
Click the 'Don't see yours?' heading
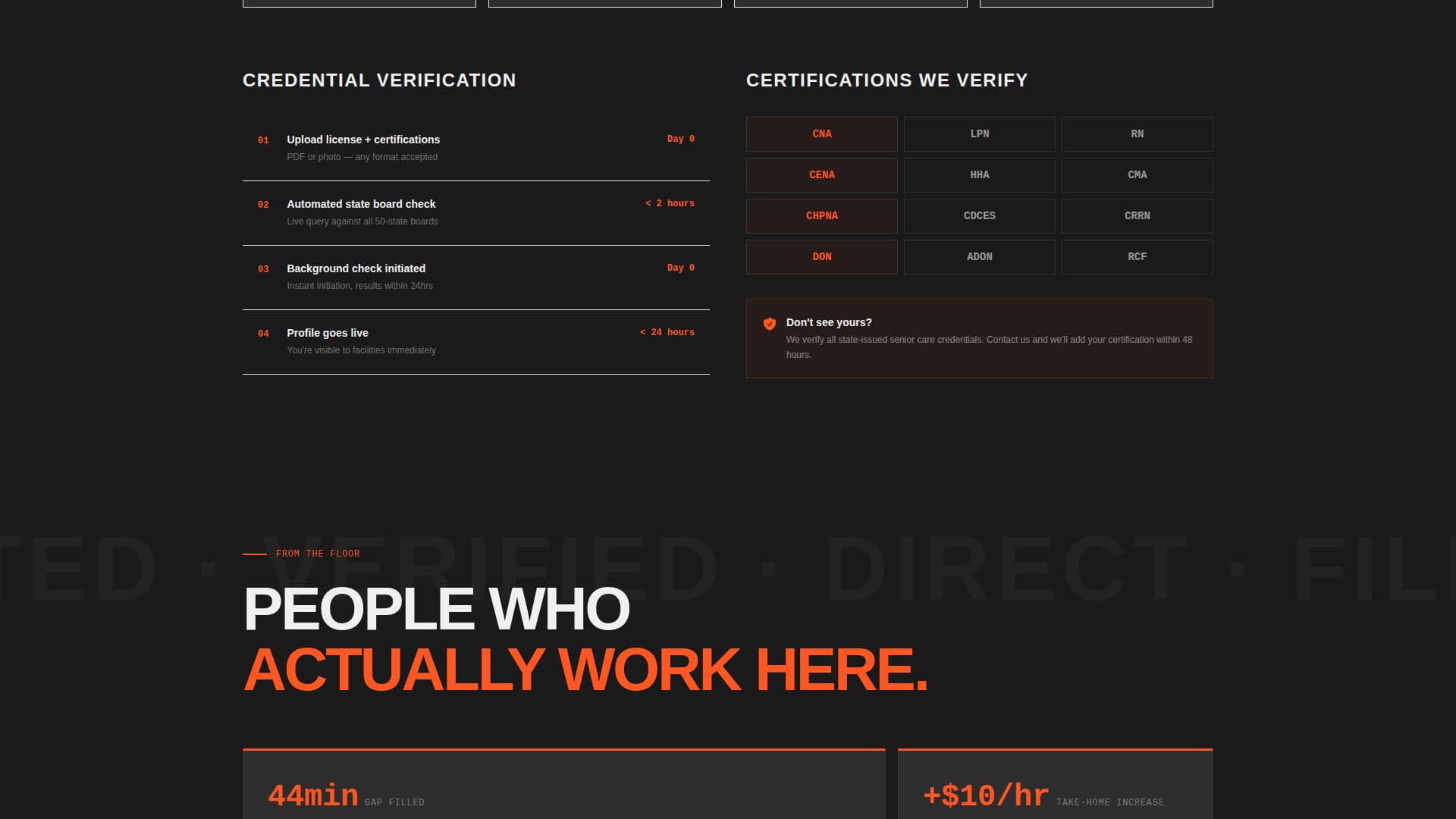[x=829, y=322]
